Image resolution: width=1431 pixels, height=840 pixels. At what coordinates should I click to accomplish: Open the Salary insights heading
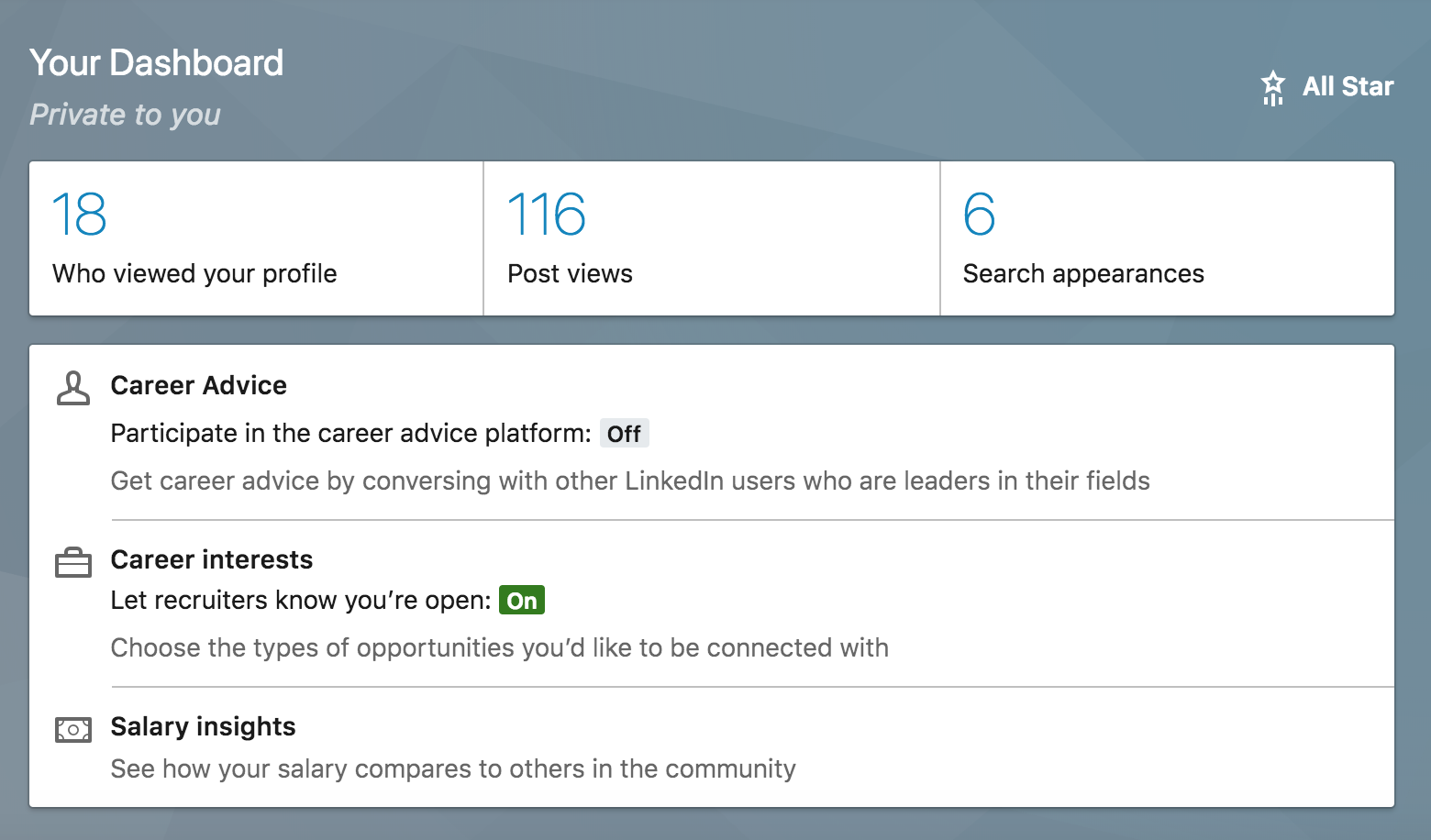(x=204, y=726)
